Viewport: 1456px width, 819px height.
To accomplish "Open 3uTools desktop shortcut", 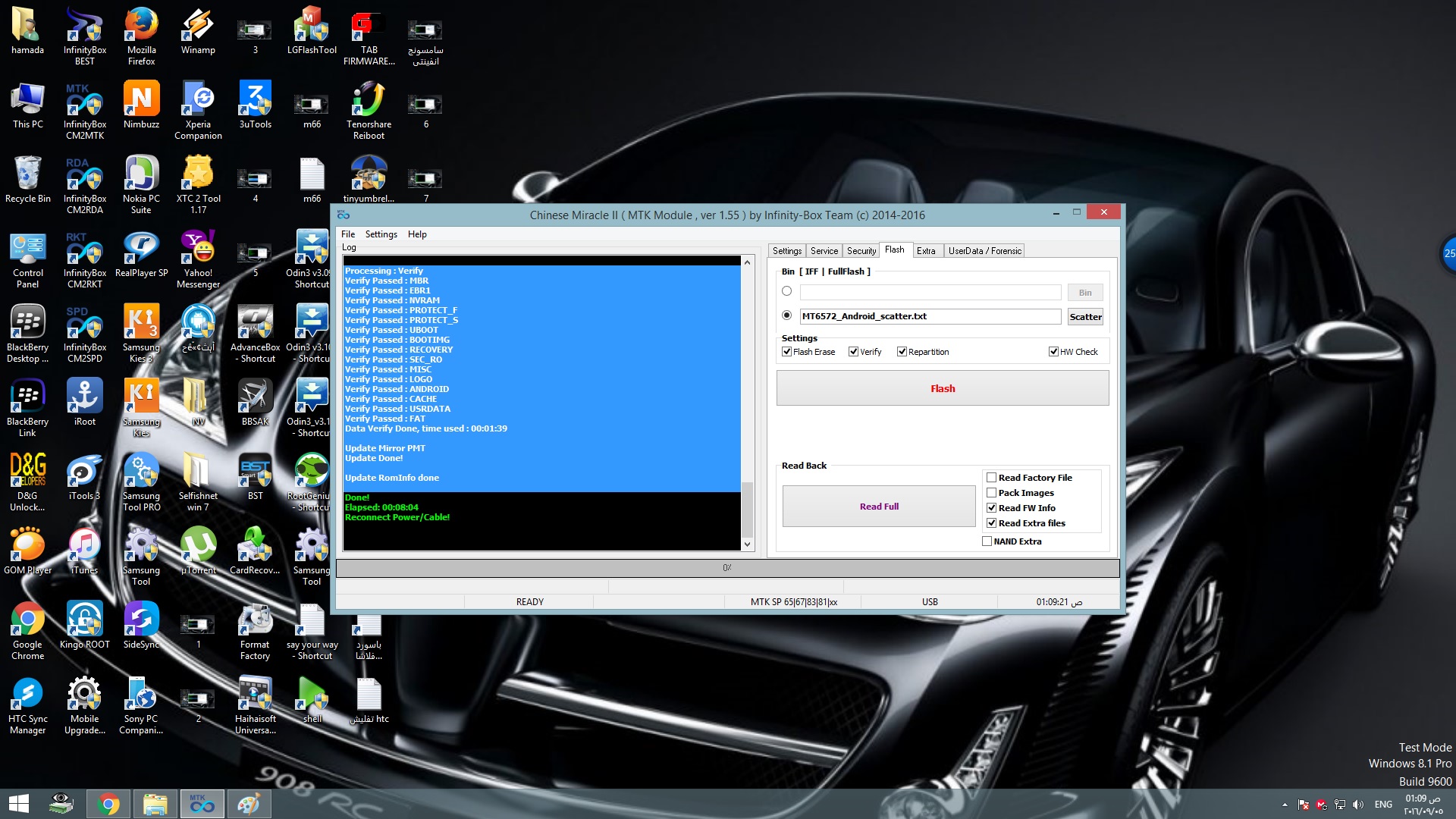I will (x=255, y=105).
